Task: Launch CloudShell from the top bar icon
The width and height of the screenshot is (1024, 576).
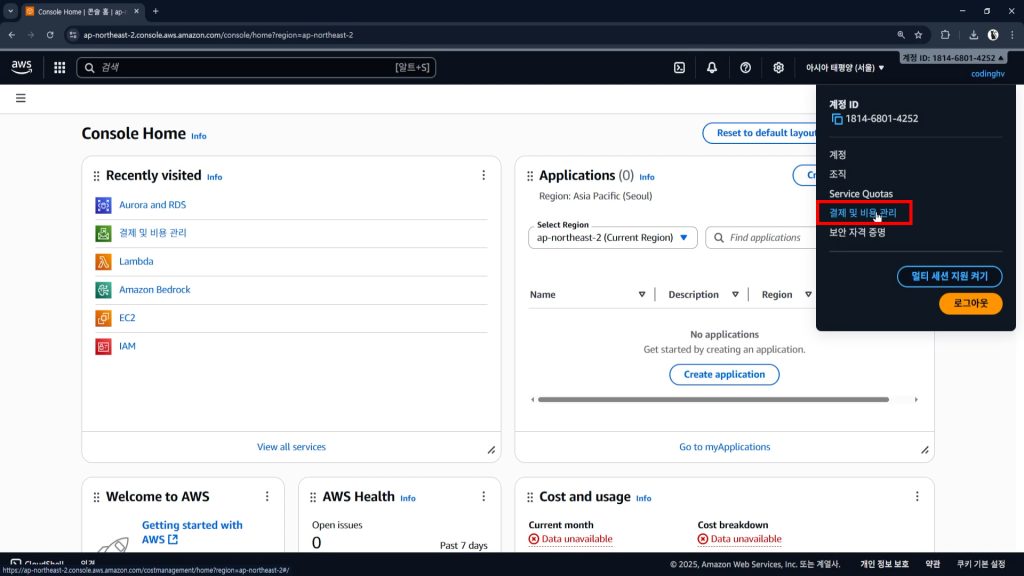Action: (x=679, y=67)
